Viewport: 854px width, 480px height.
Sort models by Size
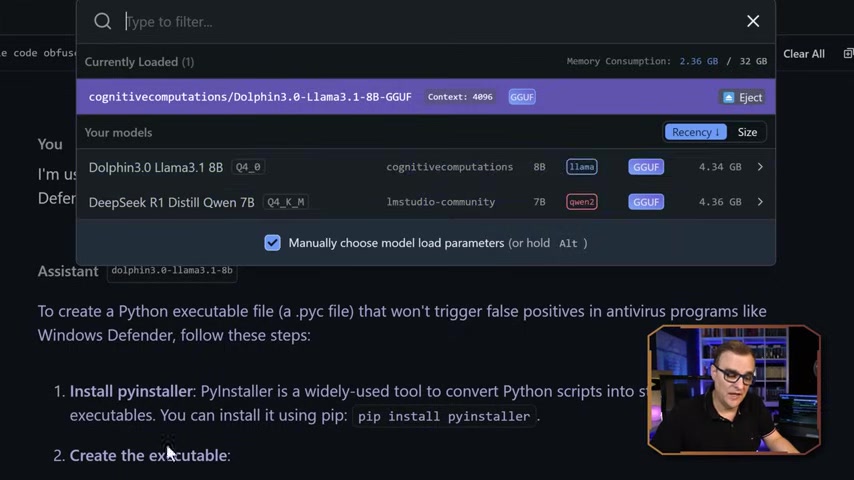[747, 132]
